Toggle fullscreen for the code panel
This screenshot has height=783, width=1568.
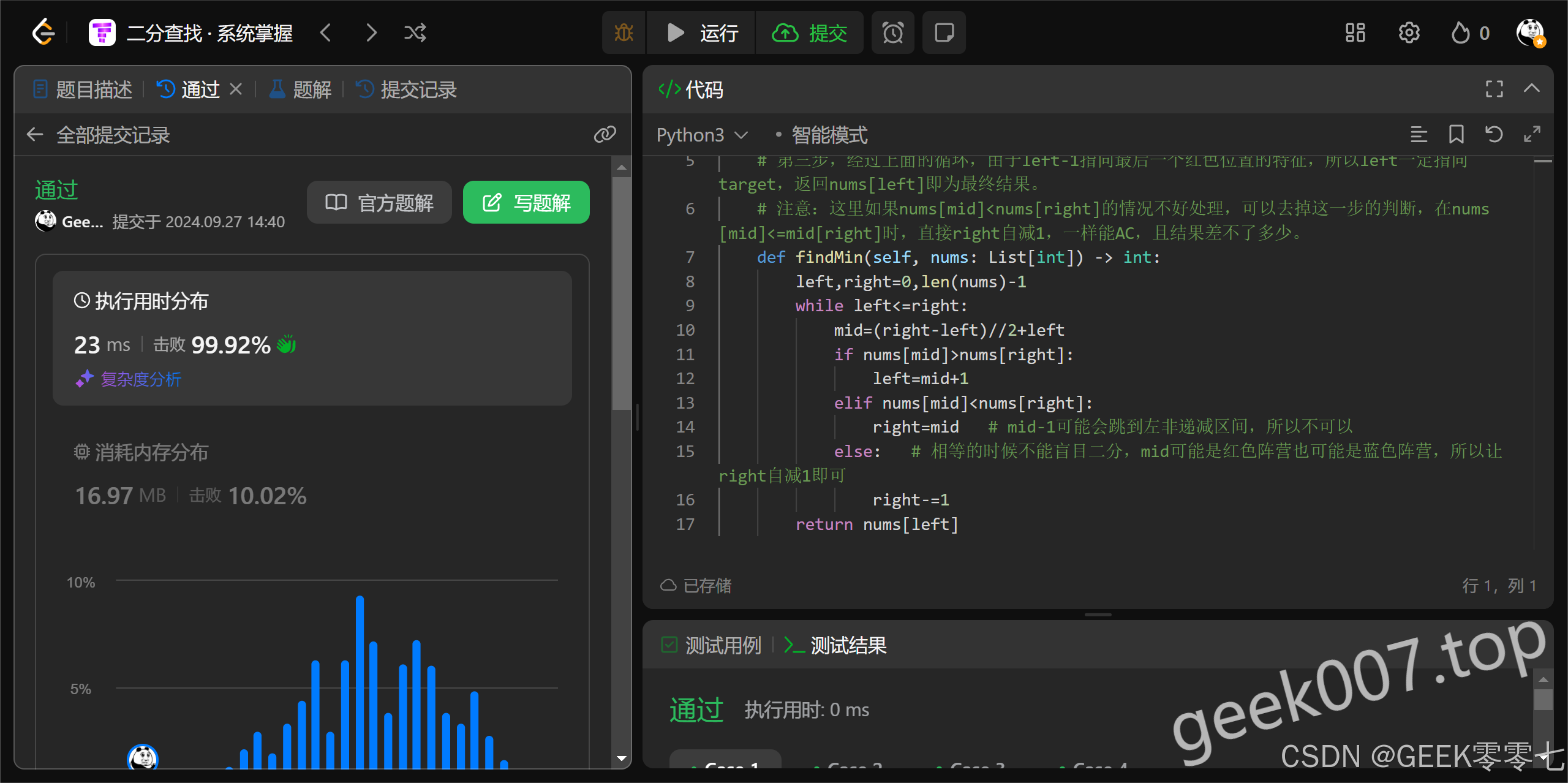[1494, 89]
